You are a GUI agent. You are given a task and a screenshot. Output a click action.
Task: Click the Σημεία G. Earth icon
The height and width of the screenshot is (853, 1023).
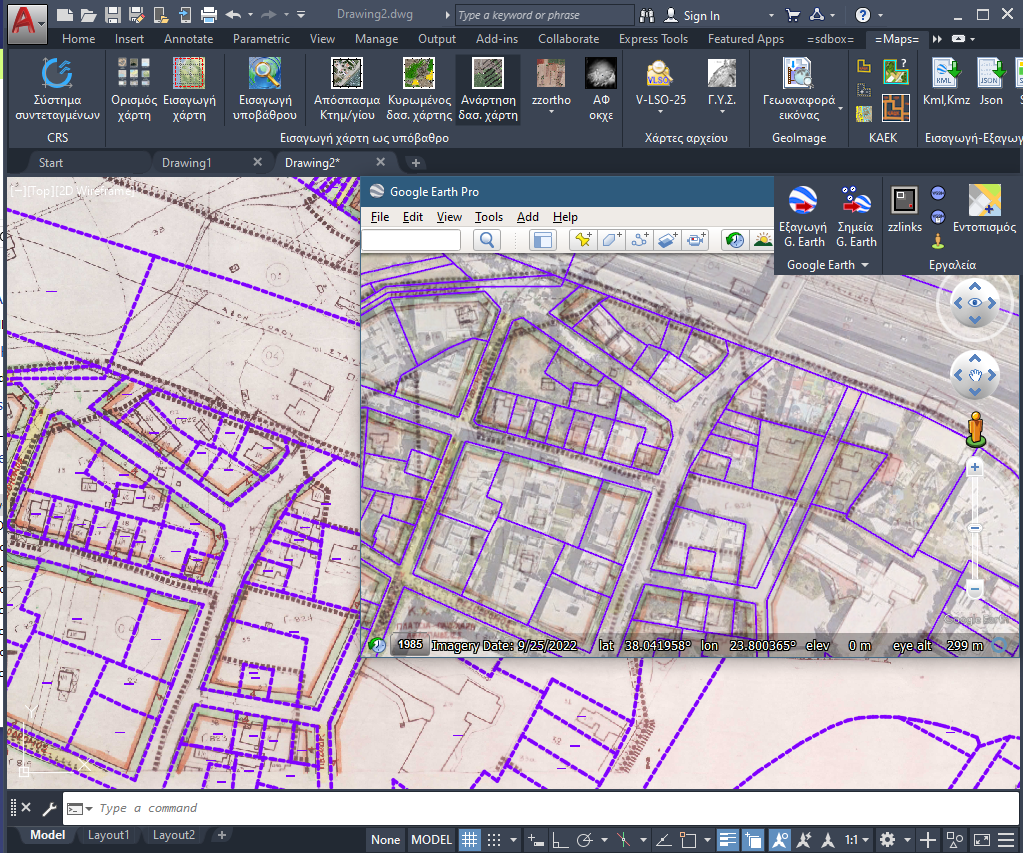[856, 200]
